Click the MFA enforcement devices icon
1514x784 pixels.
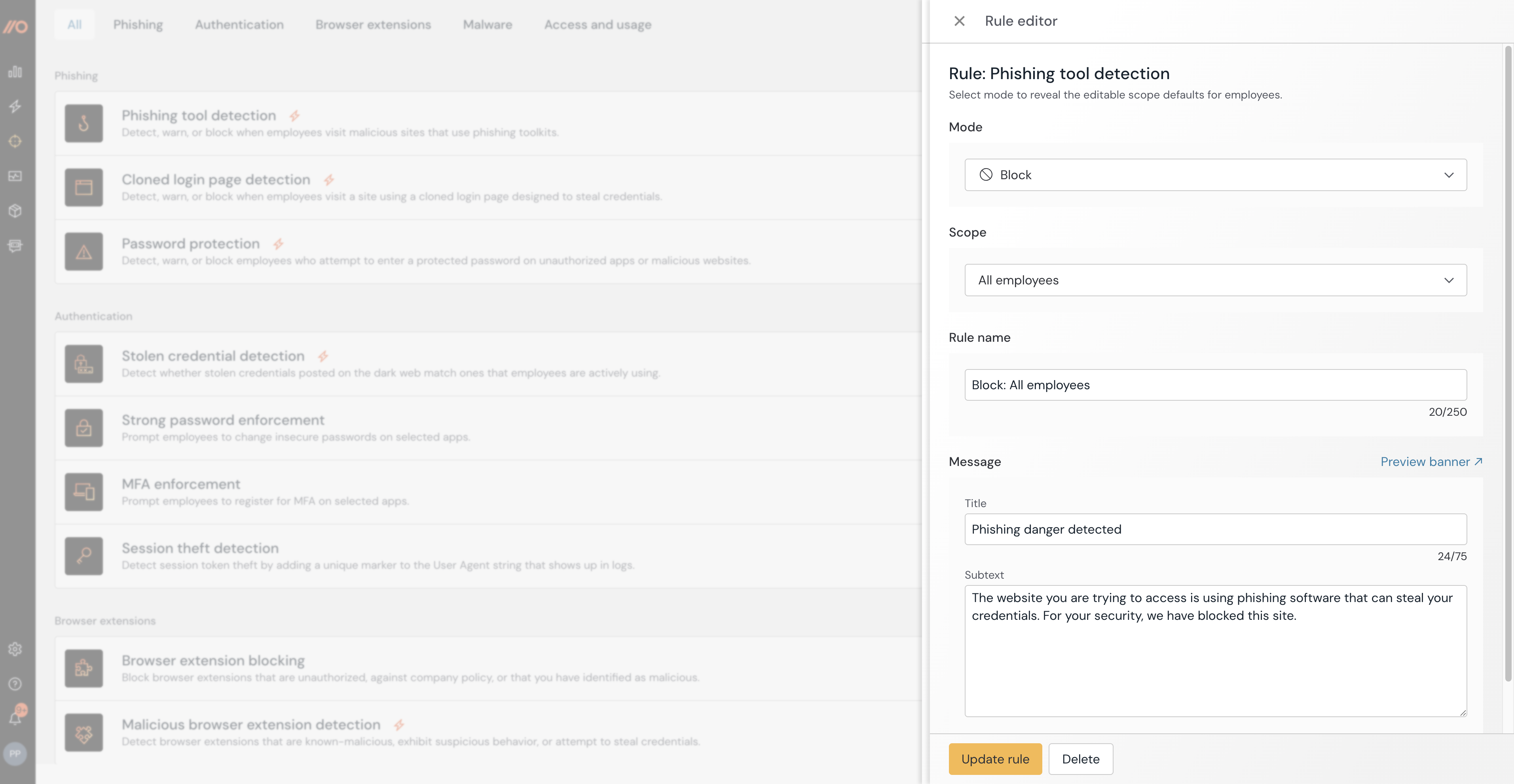click(x=83, y=492)
